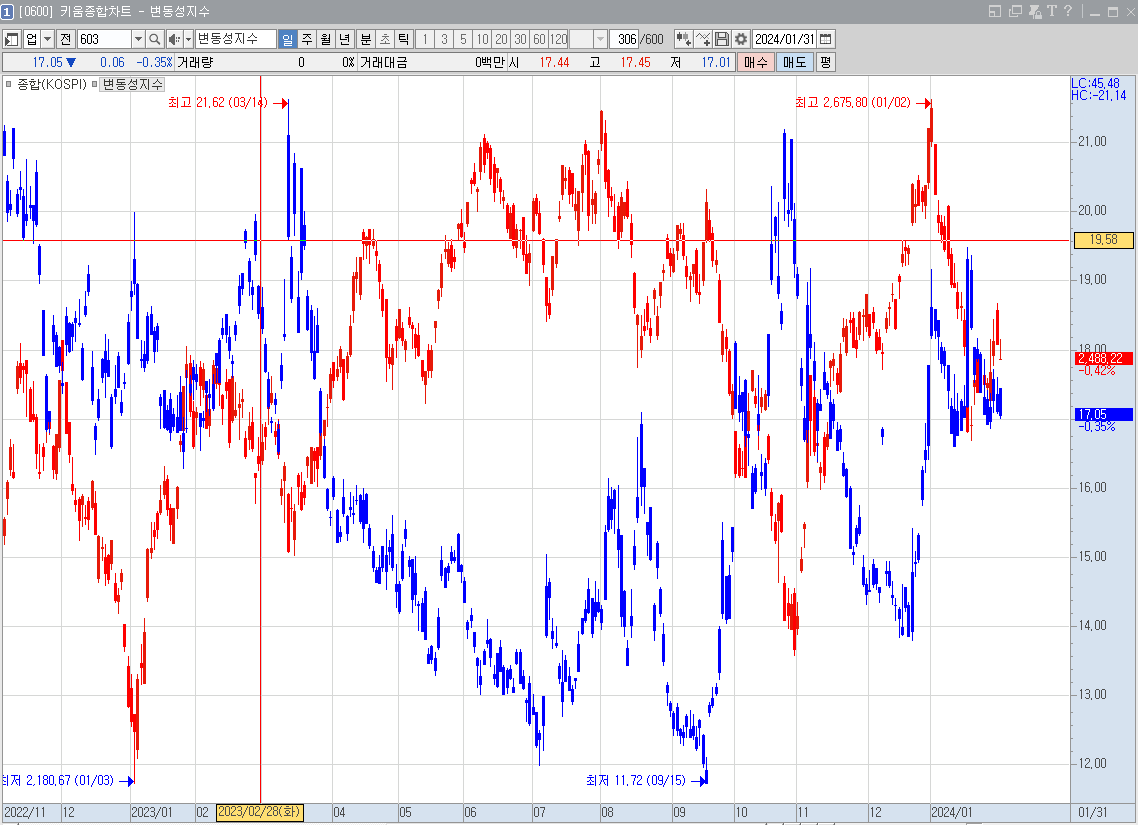Image resolution: width=1138 pixels, height=825 pixels.
Task: Click the 17.05 blue price label on axis
Action: (1103, 414)
